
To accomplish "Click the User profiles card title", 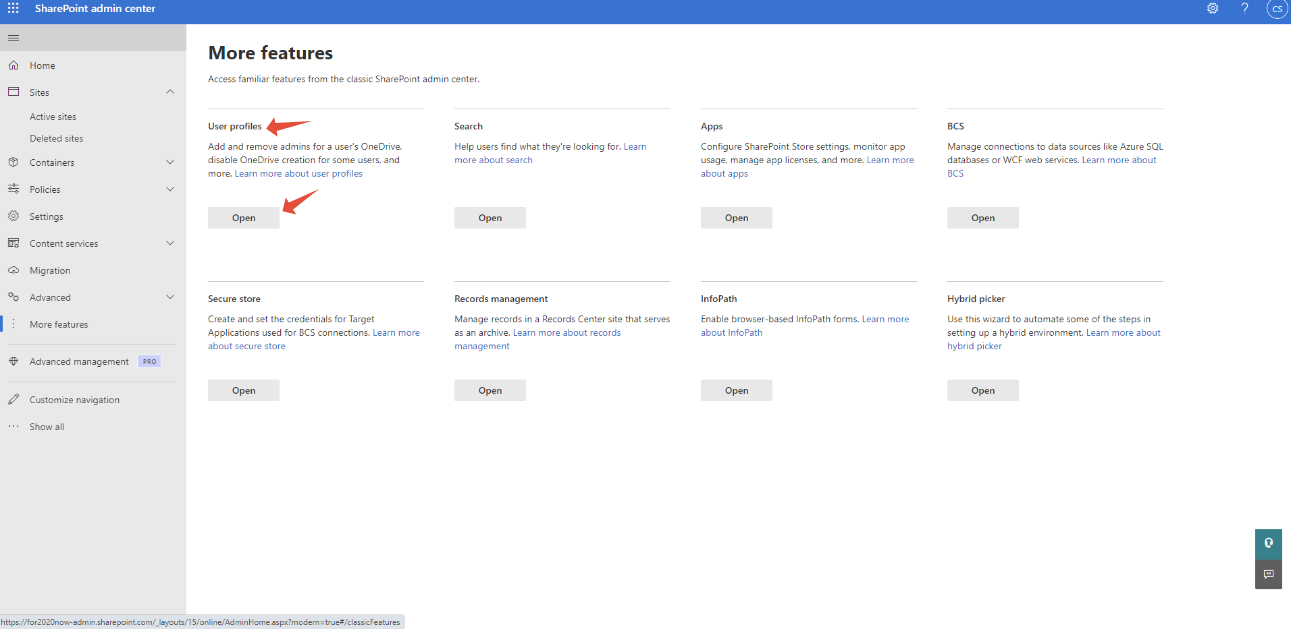I will pyautogui.click(x=235, y=127).
